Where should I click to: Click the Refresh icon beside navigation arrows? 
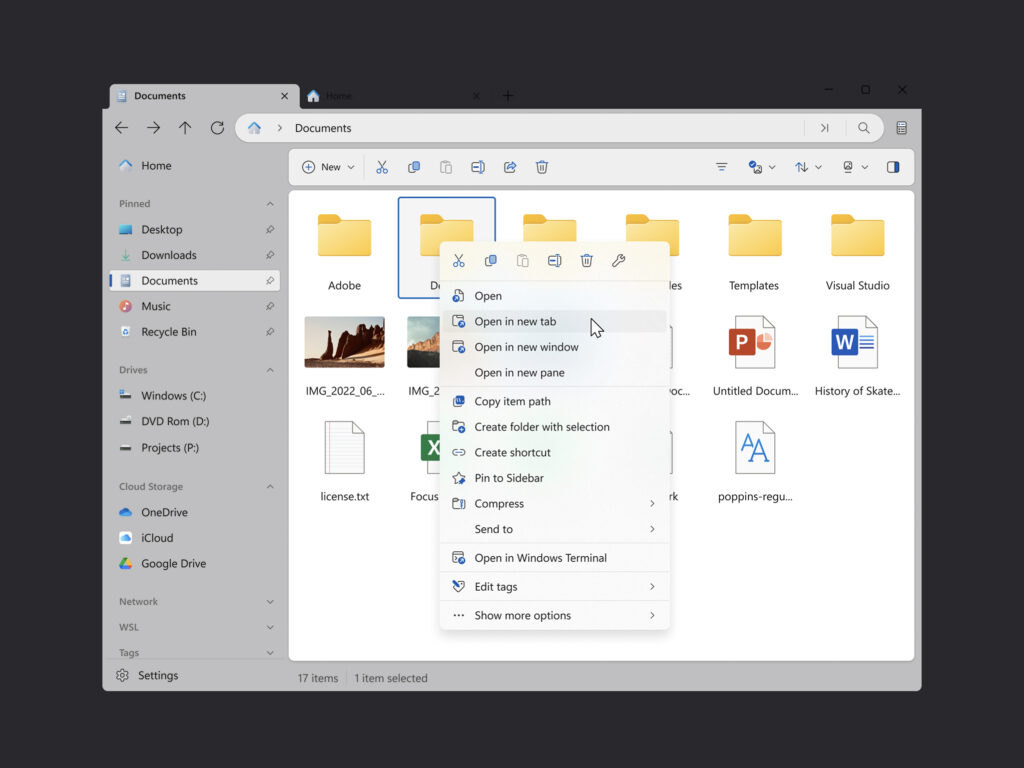click(x=217, y=128)
